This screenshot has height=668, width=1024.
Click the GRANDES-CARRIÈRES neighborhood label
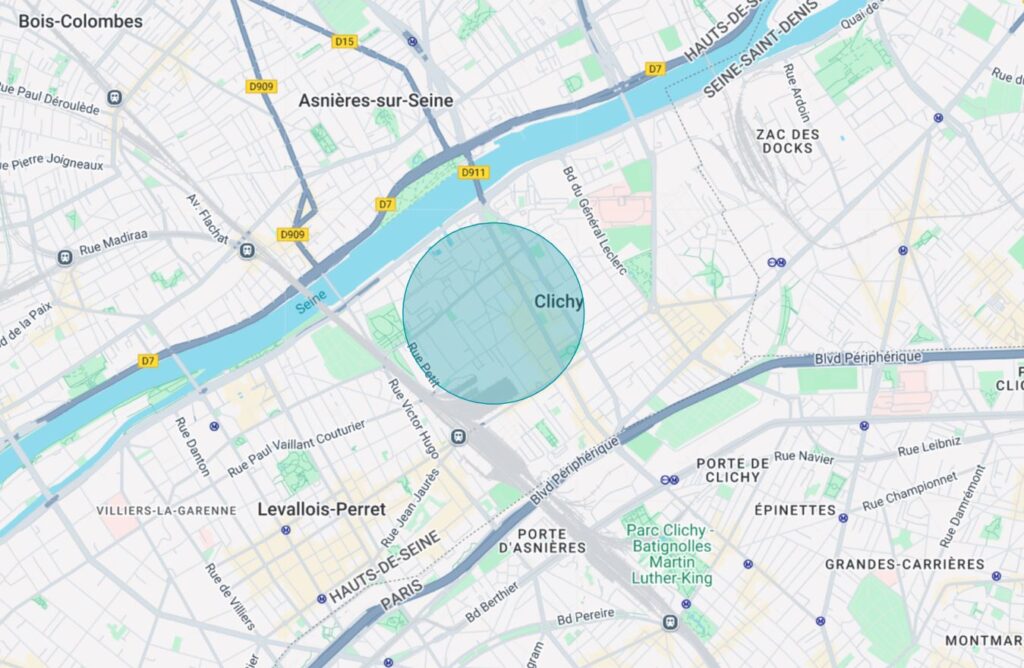click(904, 564)
